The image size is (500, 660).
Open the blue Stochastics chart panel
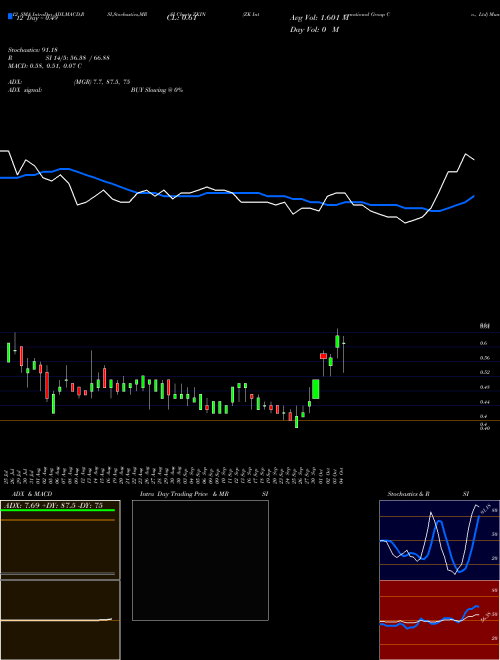click(439, 540)
